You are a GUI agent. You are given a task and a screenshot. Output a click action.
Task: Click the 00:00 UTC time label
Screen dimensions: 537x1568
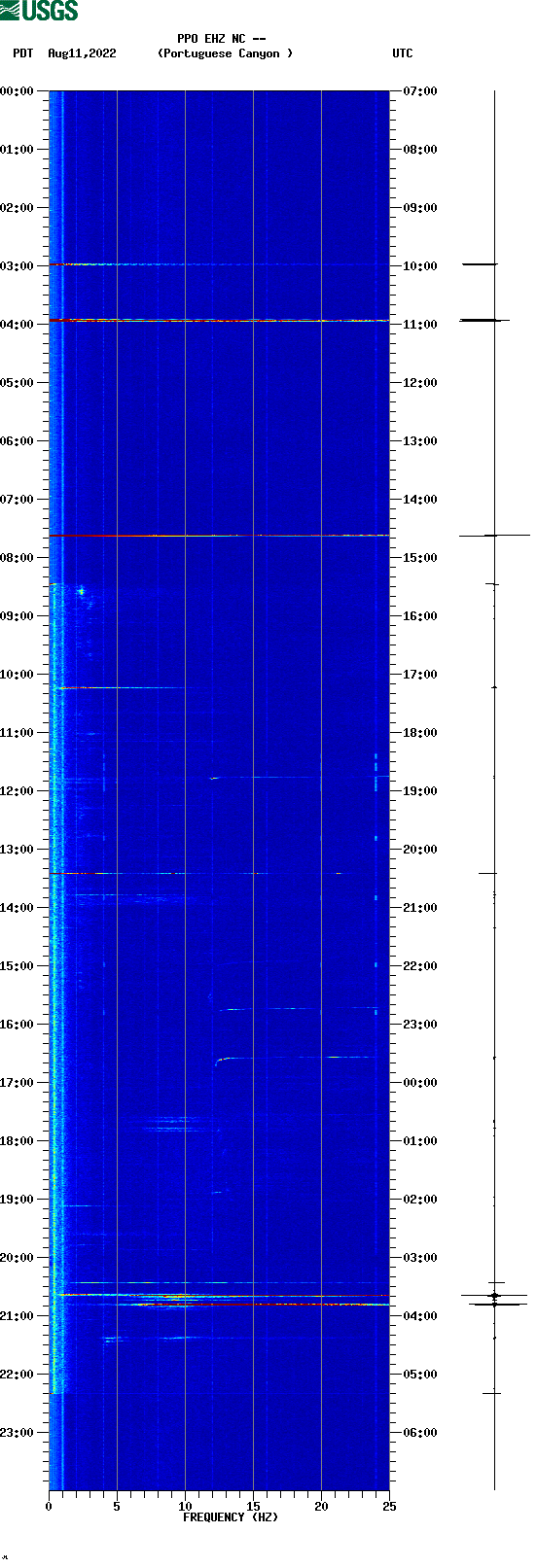420,1083
